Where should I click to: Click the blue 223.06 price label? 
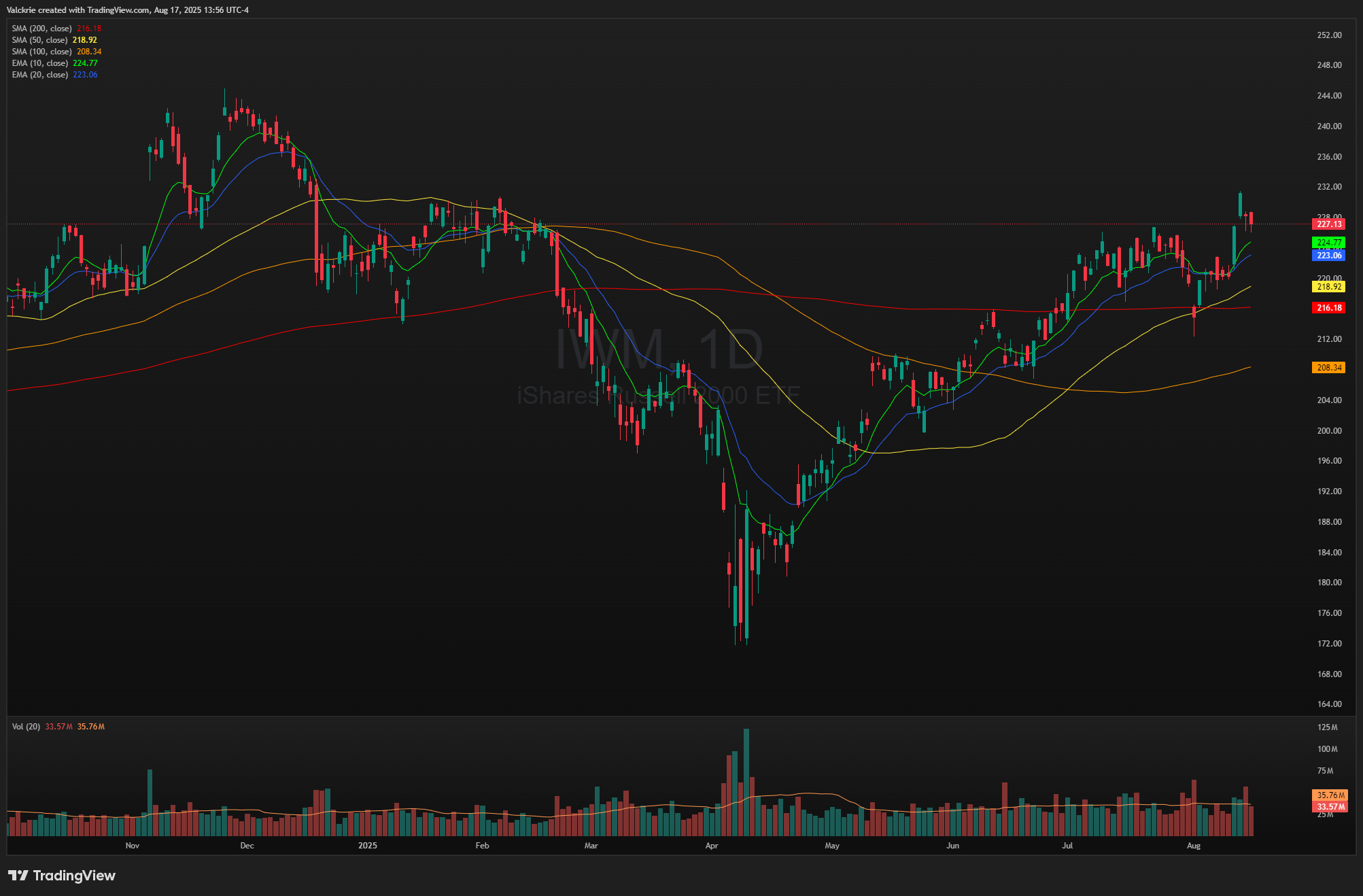pyautogui.click(x=1328, y=256)
